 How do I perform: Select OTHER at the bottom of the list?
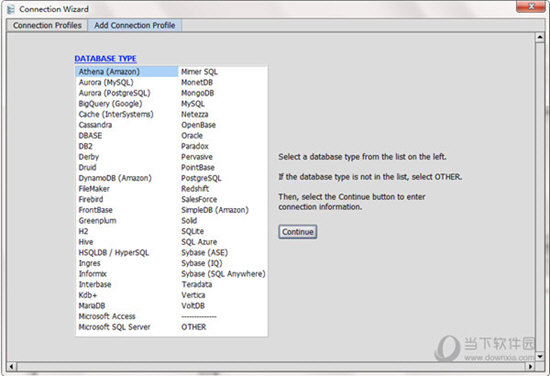pos(194,327)
